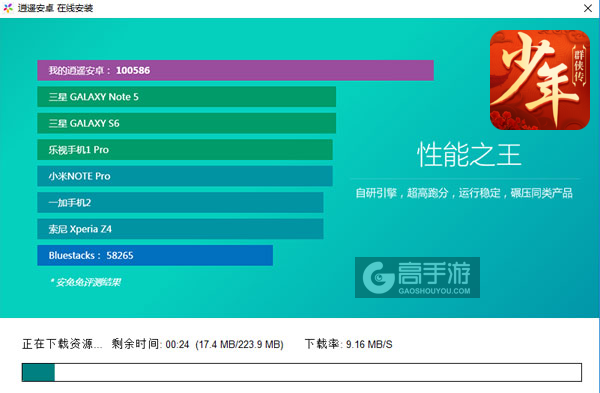This screenshot has height=393, width=600.
Task: Click the 下载率 9.16 MB/S readout
Action: (348, 344)
